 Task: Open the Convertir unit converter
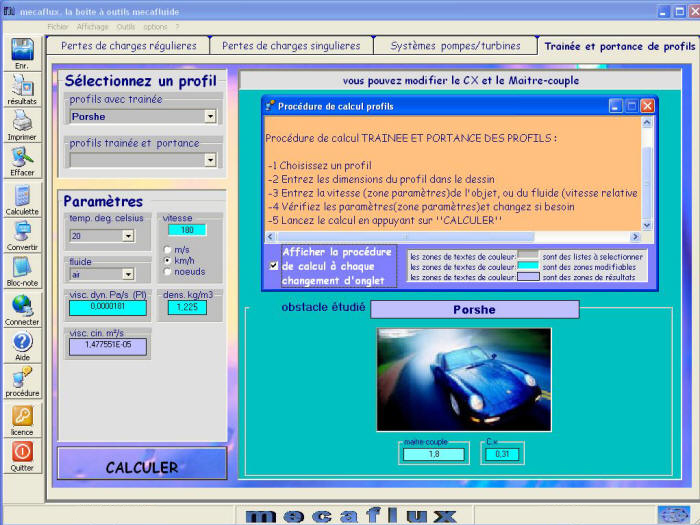pyautogui.click(x=21, y=232)
